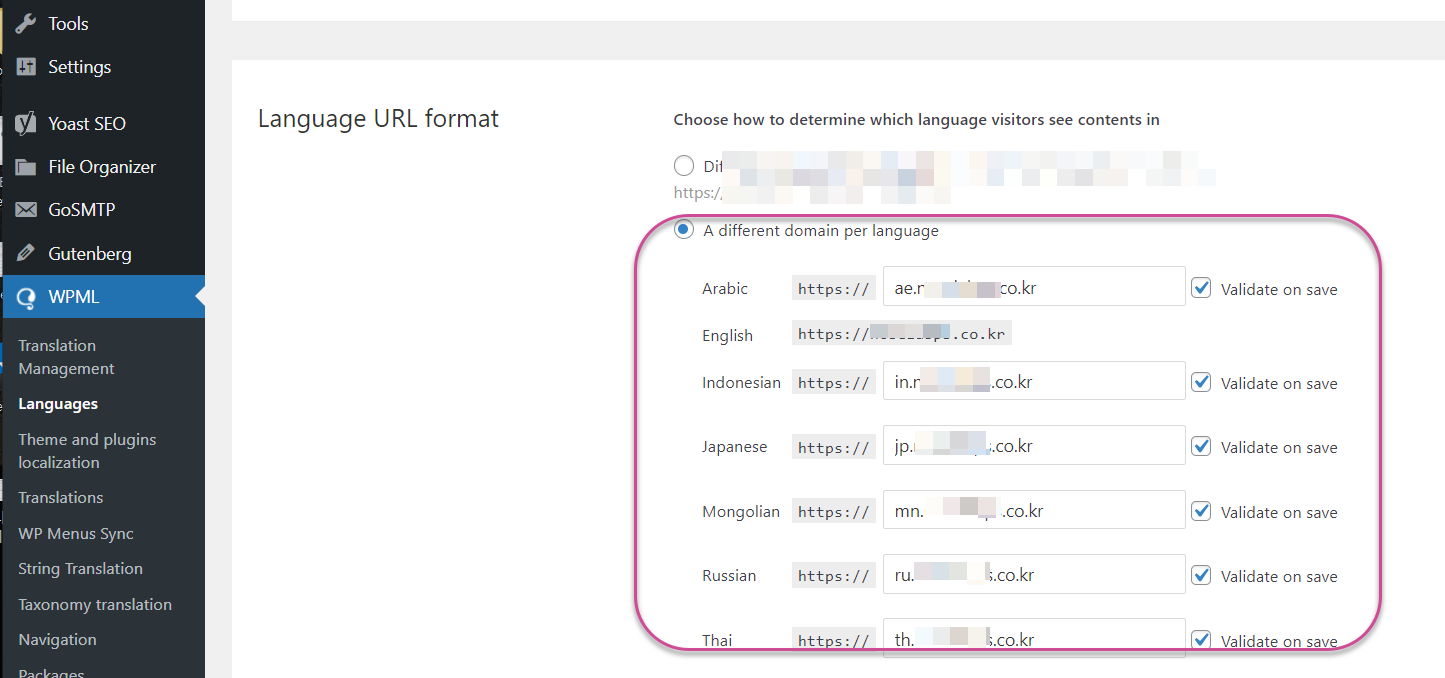The height and width of the screenshot is (678, 1445).
Task: Uncheck Validate on save for Indonesian
Action: click(1202, 382)
